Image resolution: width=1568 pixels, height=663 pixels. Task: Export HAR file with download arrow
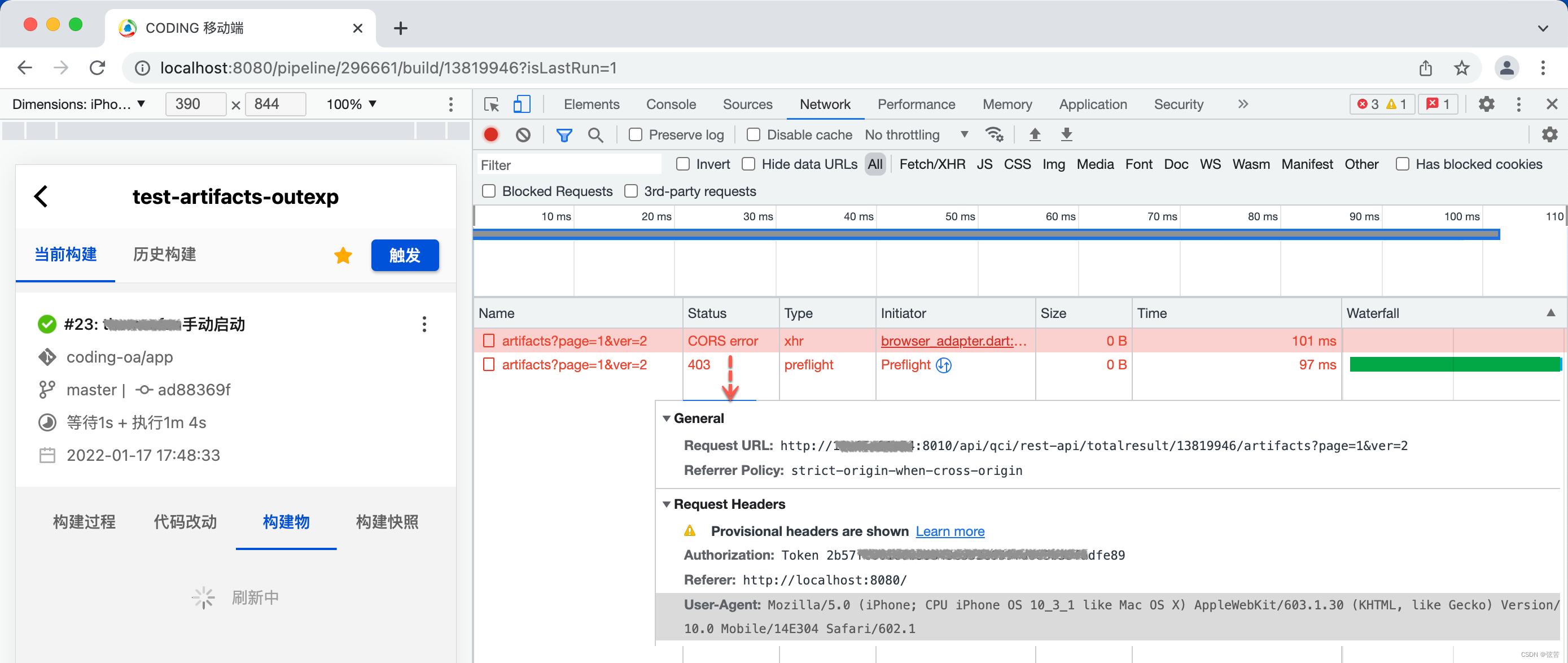pyautogui.click(x=1066, y=134)
